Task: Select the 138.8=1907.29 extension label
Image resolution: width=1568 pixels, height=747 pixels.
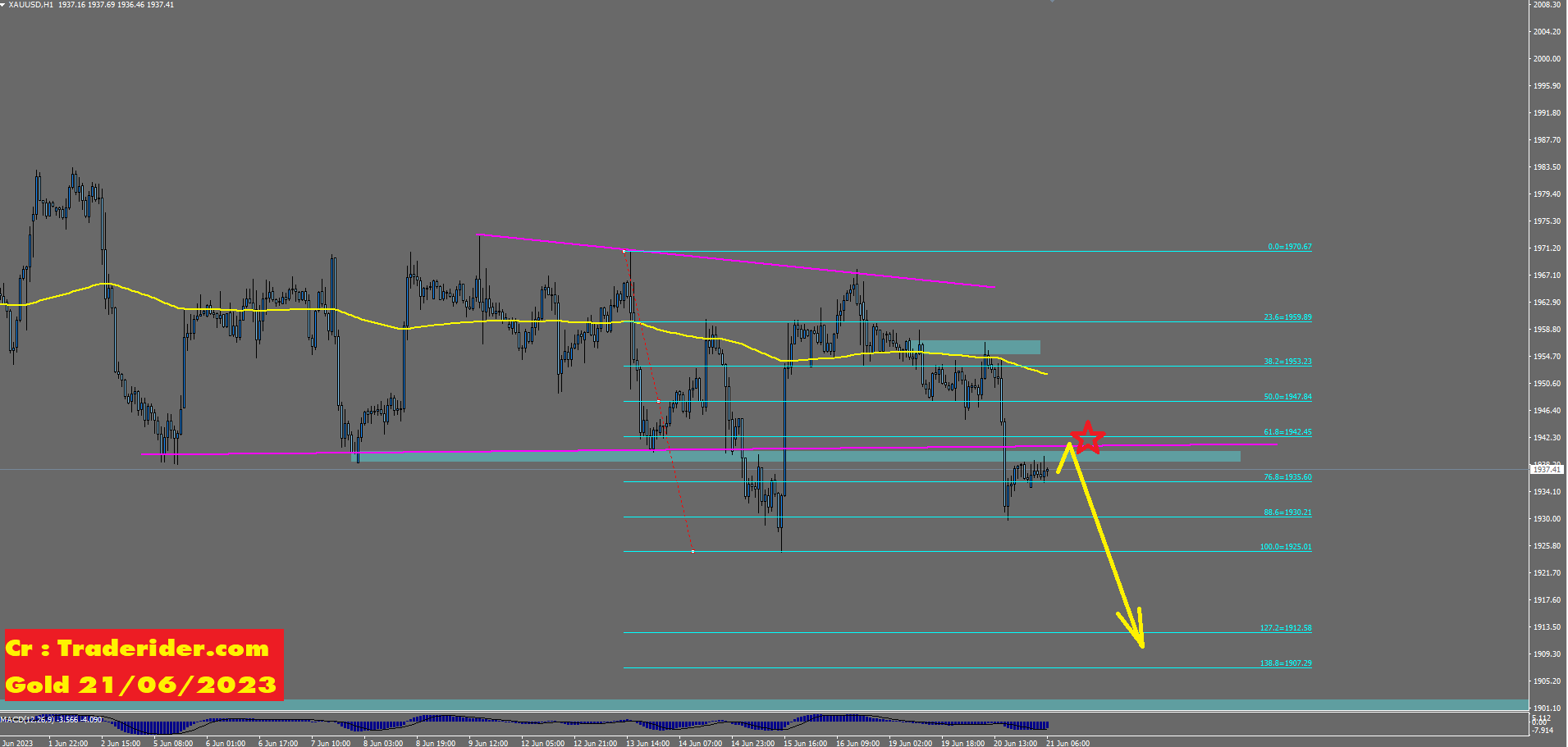Action: pos(1285,663)
